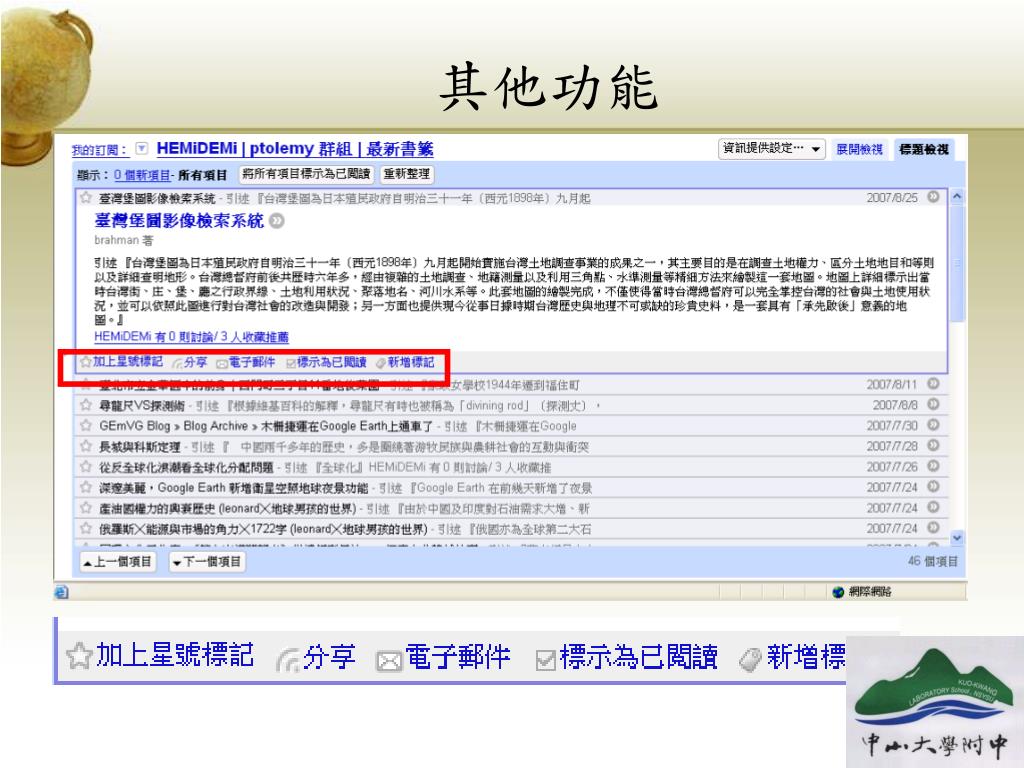The width and height of the screenshot is (1024, 768).
Task: Click scrollbar down arrow in feed list
Action: (957, 538)
